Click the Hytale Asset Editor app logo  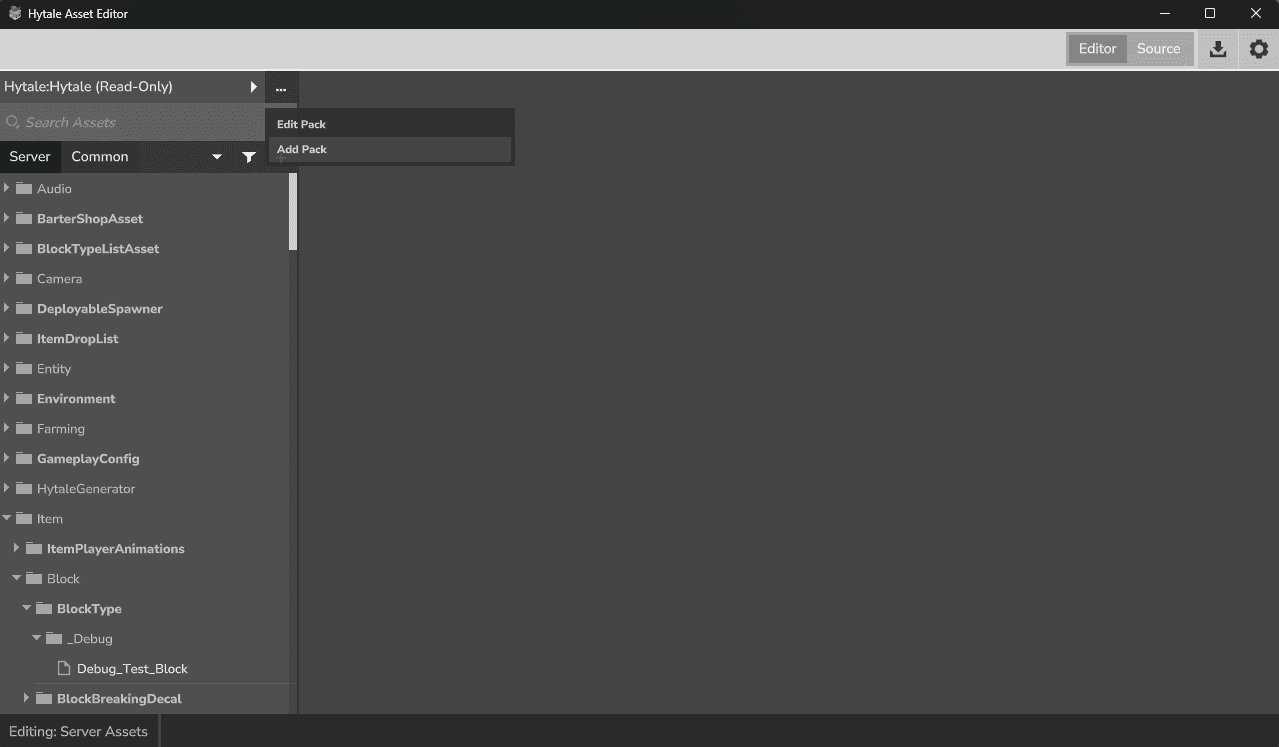pos(14,14)
